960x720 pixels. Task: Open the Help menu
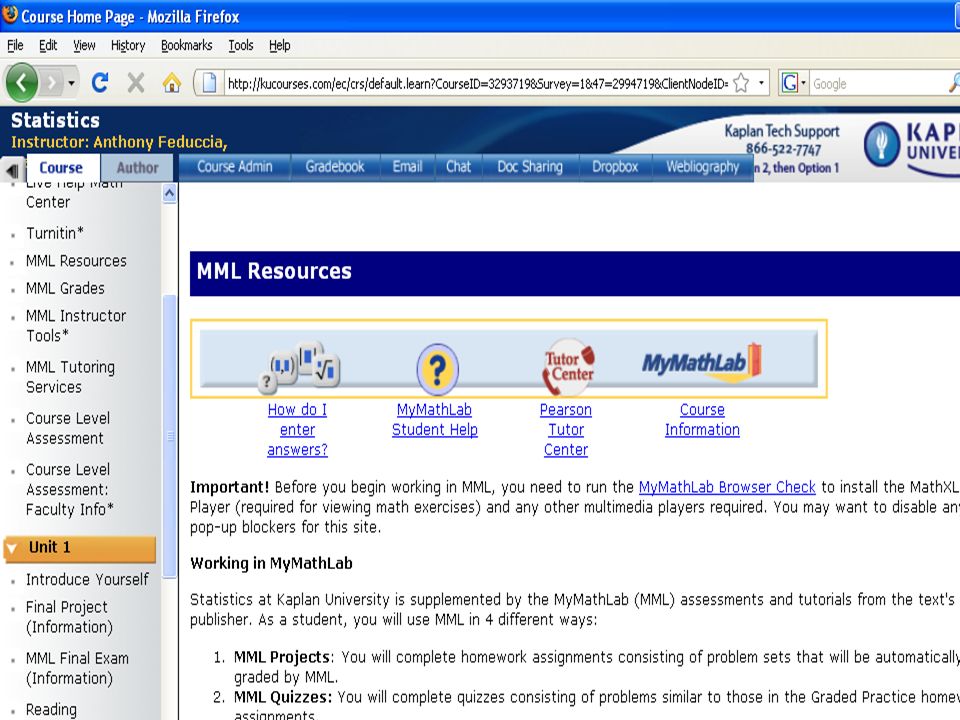tap(279, 45)
